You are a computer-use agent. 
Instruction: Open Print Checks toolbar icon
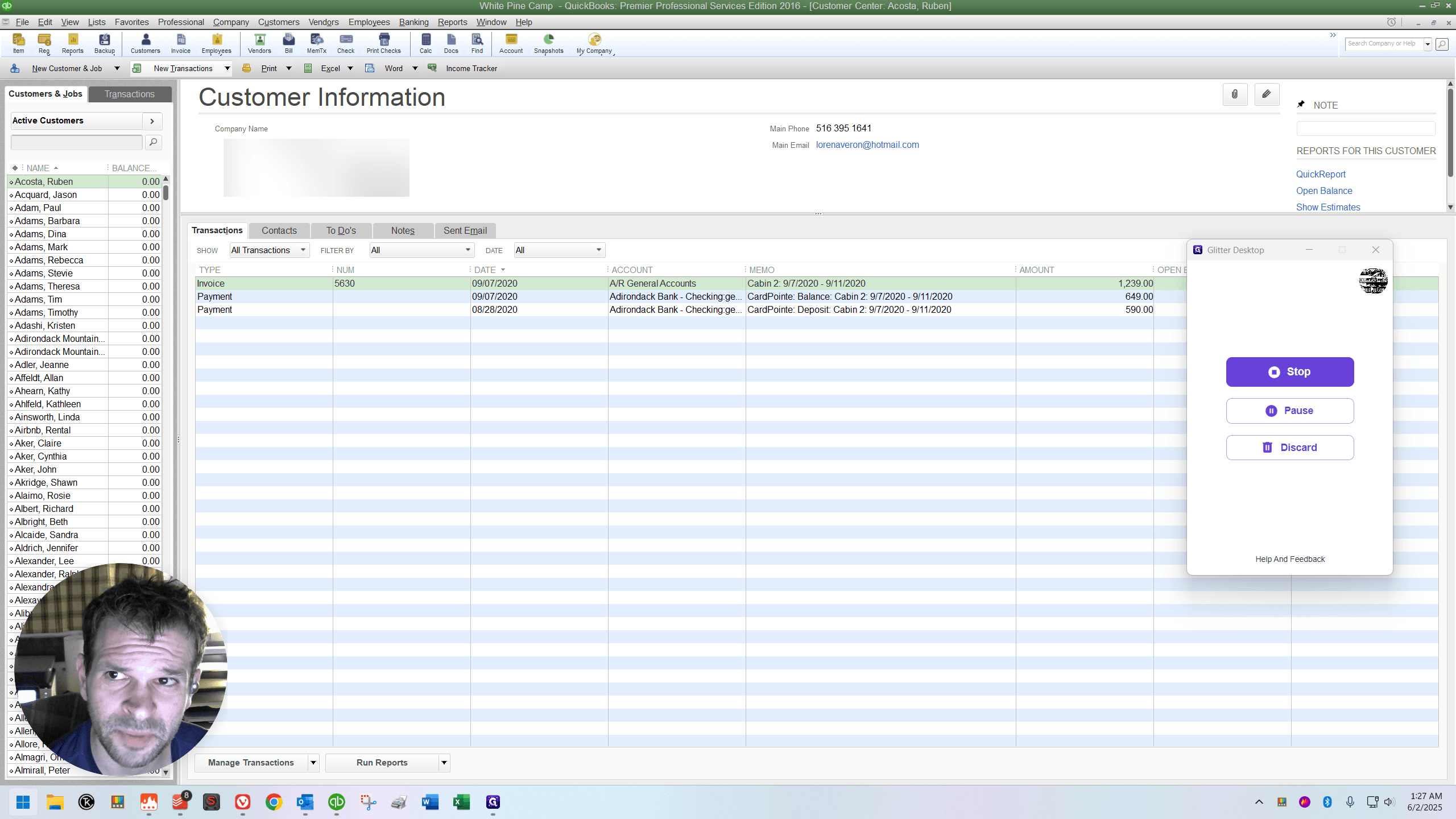pos(383,43)
